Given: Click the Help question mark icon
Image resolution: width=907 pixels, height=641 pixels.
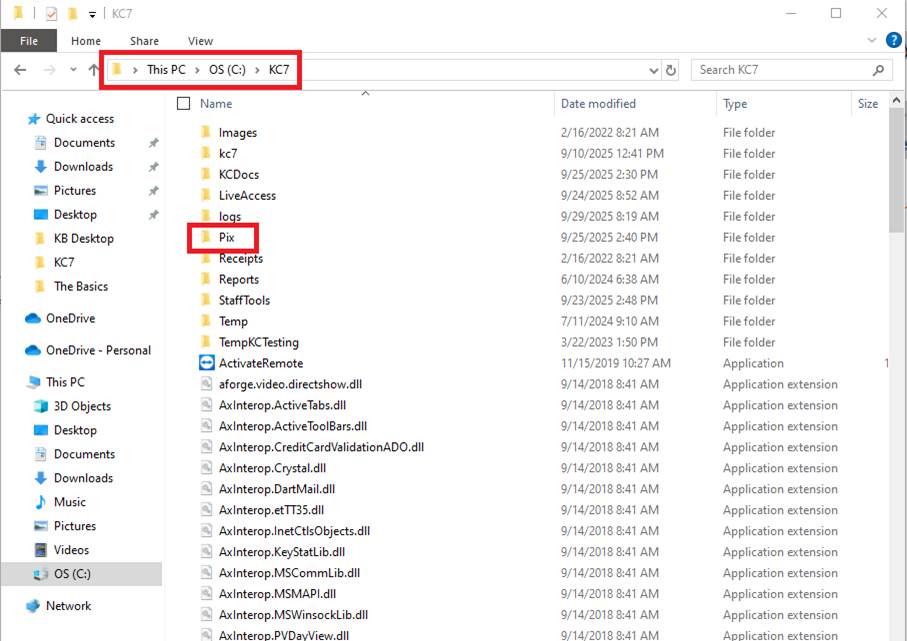Looking at the screenshot, I should pos(893,40).
